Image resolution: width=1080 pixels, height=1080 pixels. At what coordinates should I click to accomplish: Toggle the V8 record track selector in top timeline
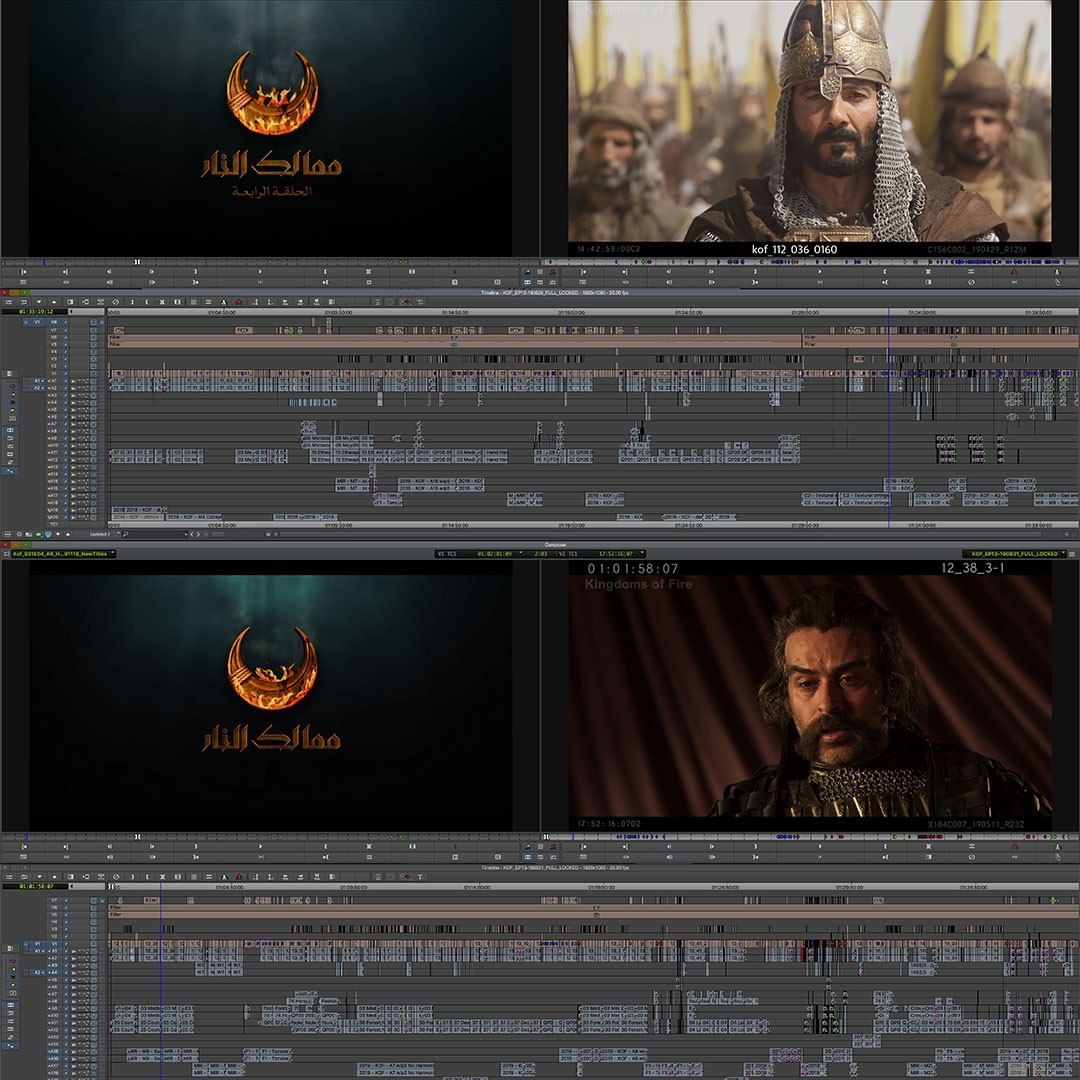tap(54, 322)
